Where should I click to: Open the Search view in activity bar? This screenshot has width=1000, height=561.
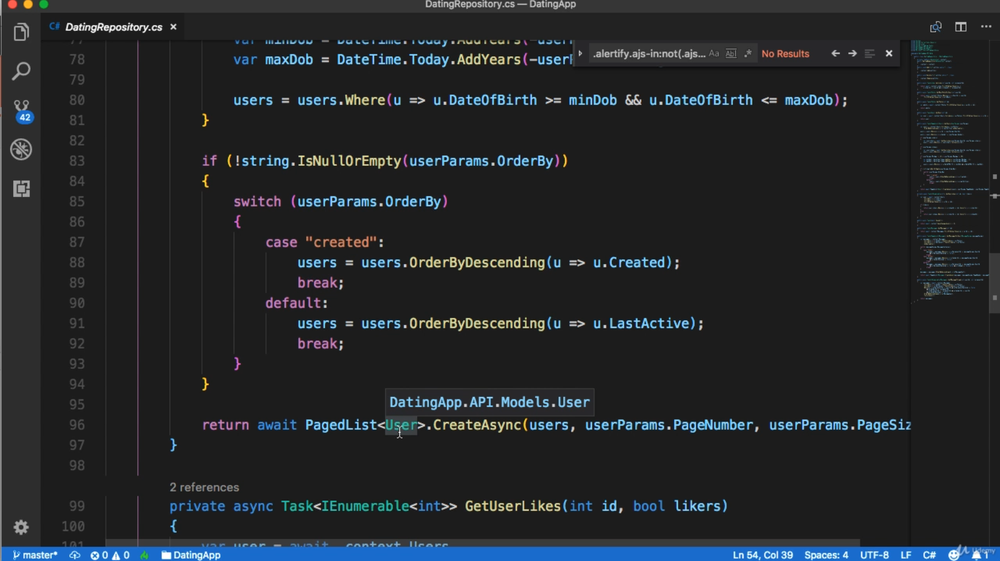(21, 71)
